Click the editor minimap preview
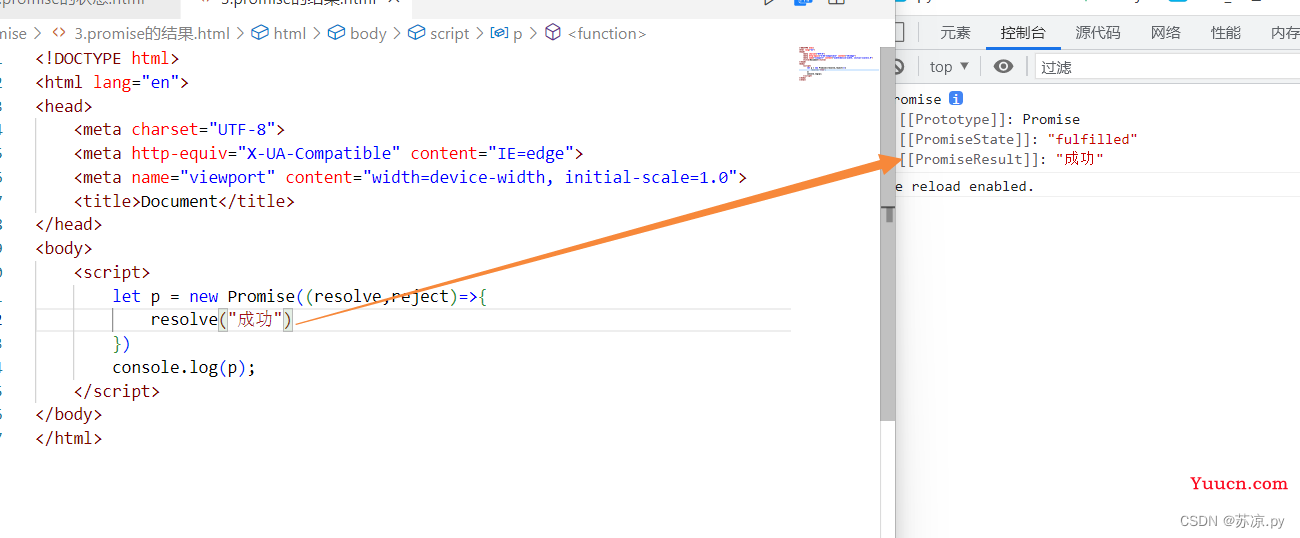 837,65
